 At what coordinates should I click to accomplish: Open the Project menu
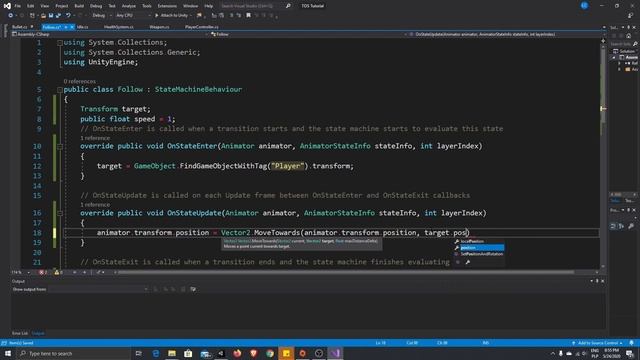pyautogui.click(x=62, y=6)
